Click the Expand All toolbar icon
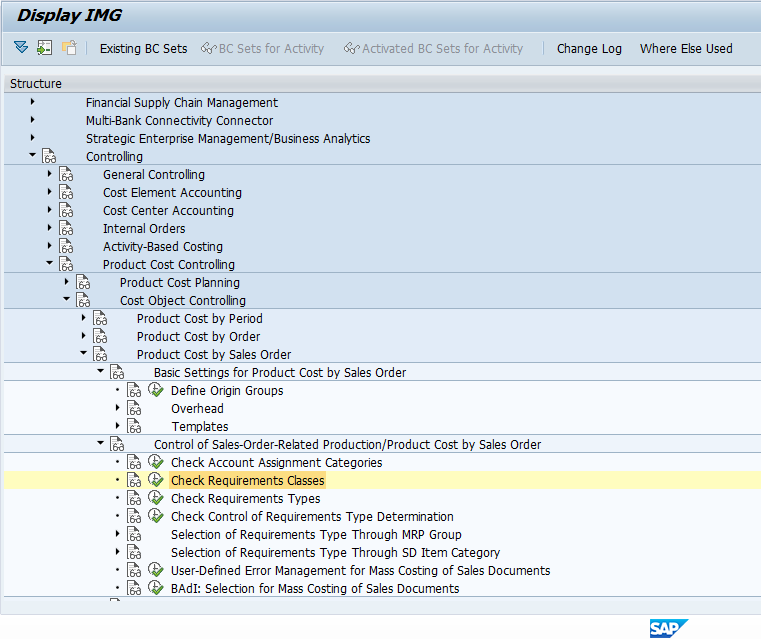Screen dimensions: 761x639 (21, 48)
